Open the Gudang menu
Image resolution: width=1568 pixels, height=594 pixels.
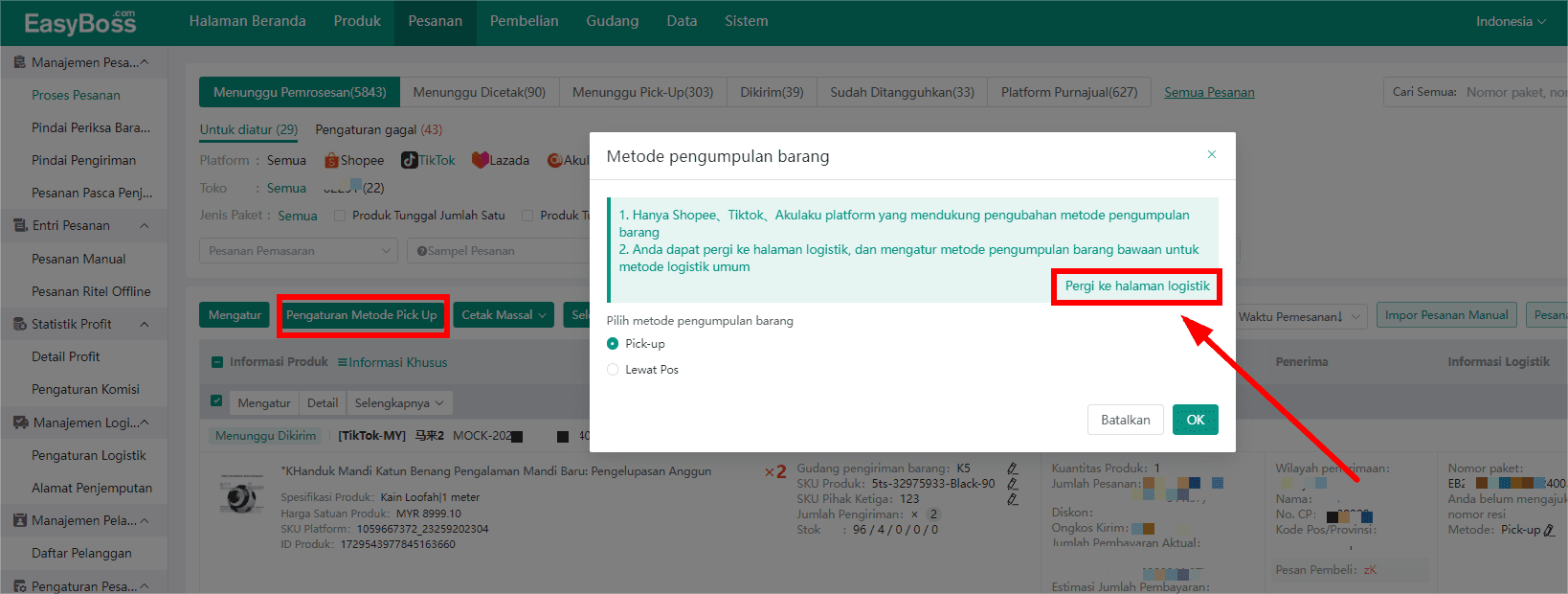(612, 21)
